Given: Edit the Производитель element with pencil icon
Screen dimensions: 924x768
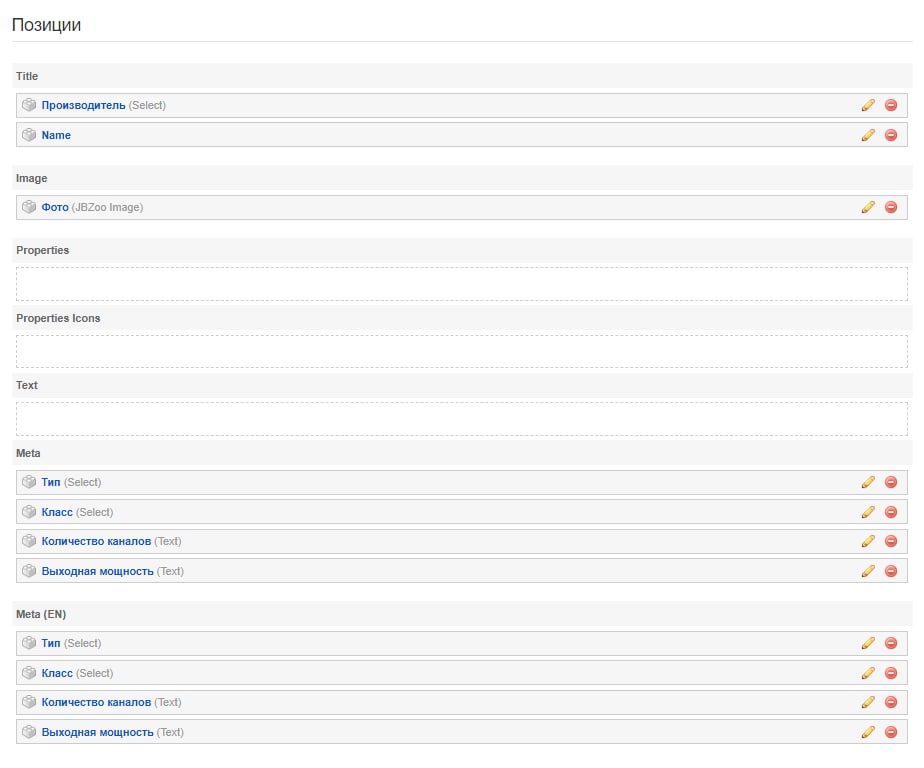Looking at the screenshot, I should click(867, 105).
